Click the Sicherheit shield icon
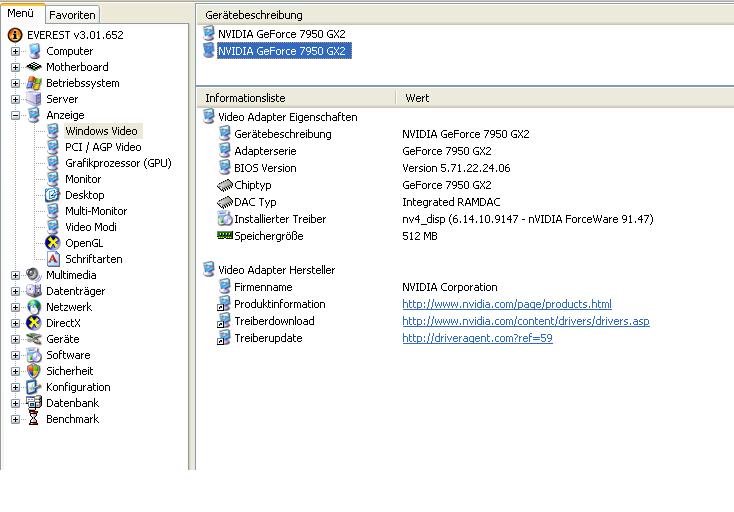This screenshot has height=512, width=734. tap(34, 371)
